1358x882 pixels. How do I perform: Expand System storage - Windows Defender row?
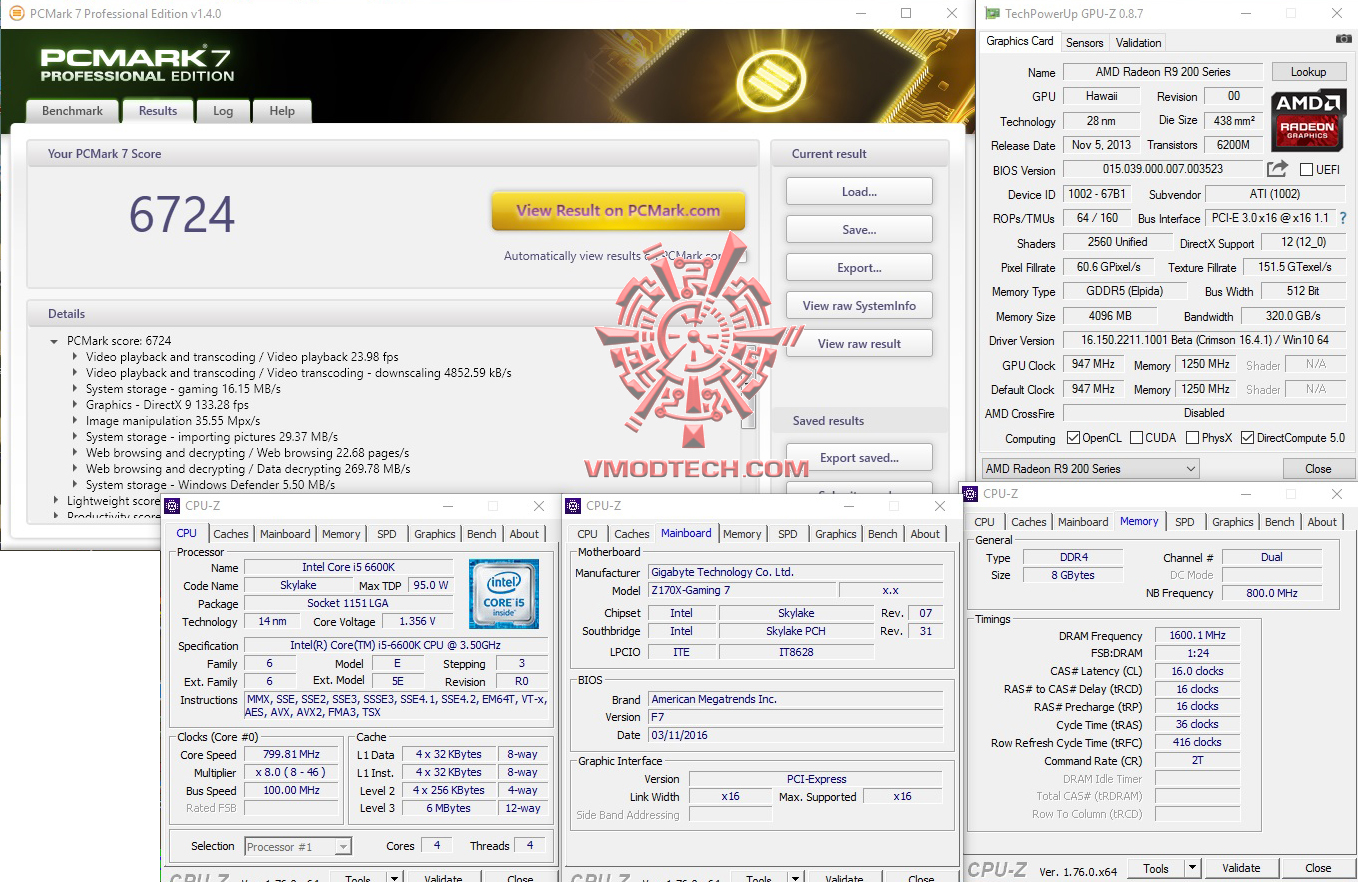point(74,485)
